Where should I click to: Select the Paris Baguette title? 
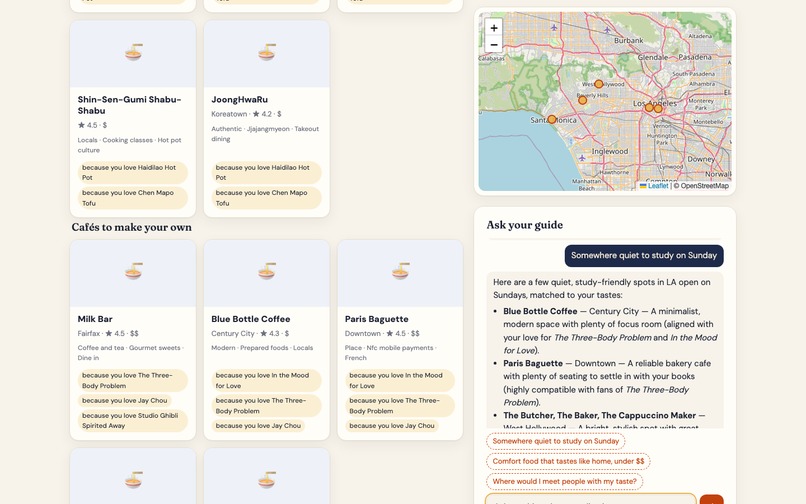(x=377, y=319)
